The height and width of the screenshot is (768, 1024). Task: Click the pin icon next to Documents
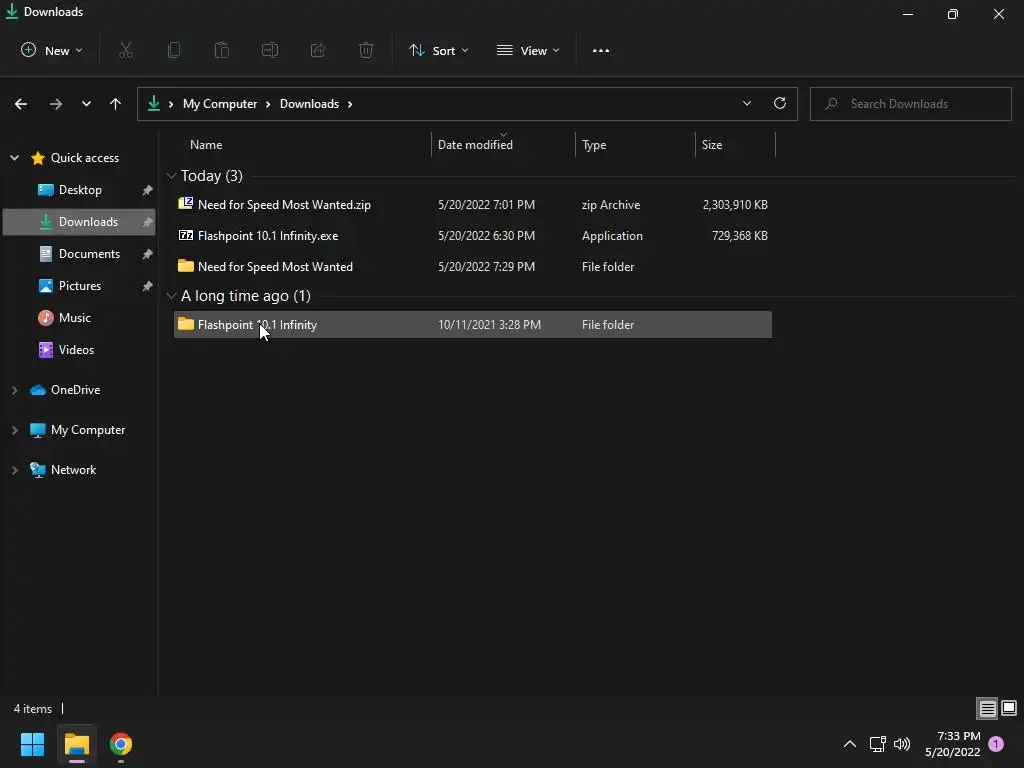pyautogui.click(x=148, y=254)
